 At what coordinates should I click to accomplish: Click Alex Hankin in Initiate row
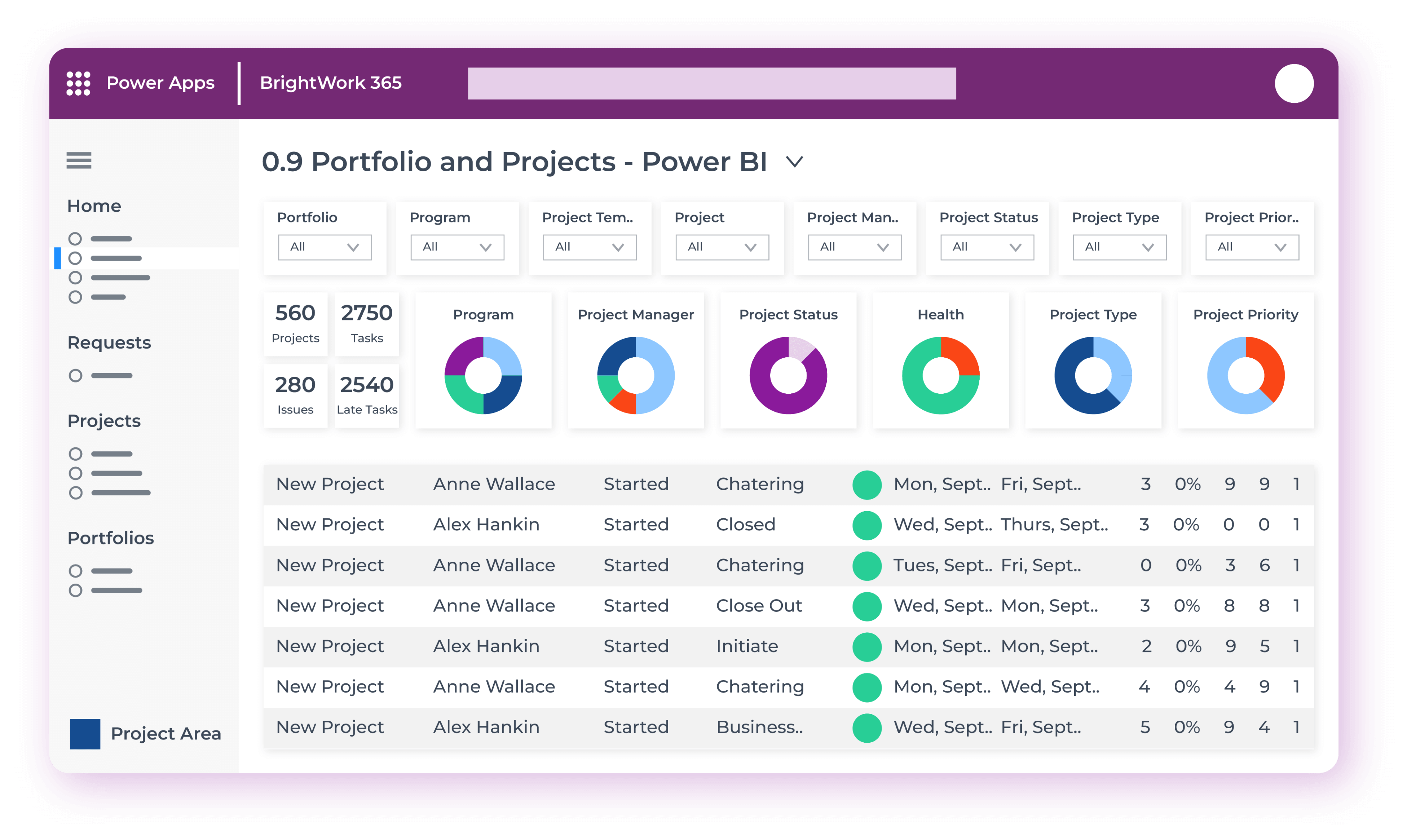pos(486,646)
